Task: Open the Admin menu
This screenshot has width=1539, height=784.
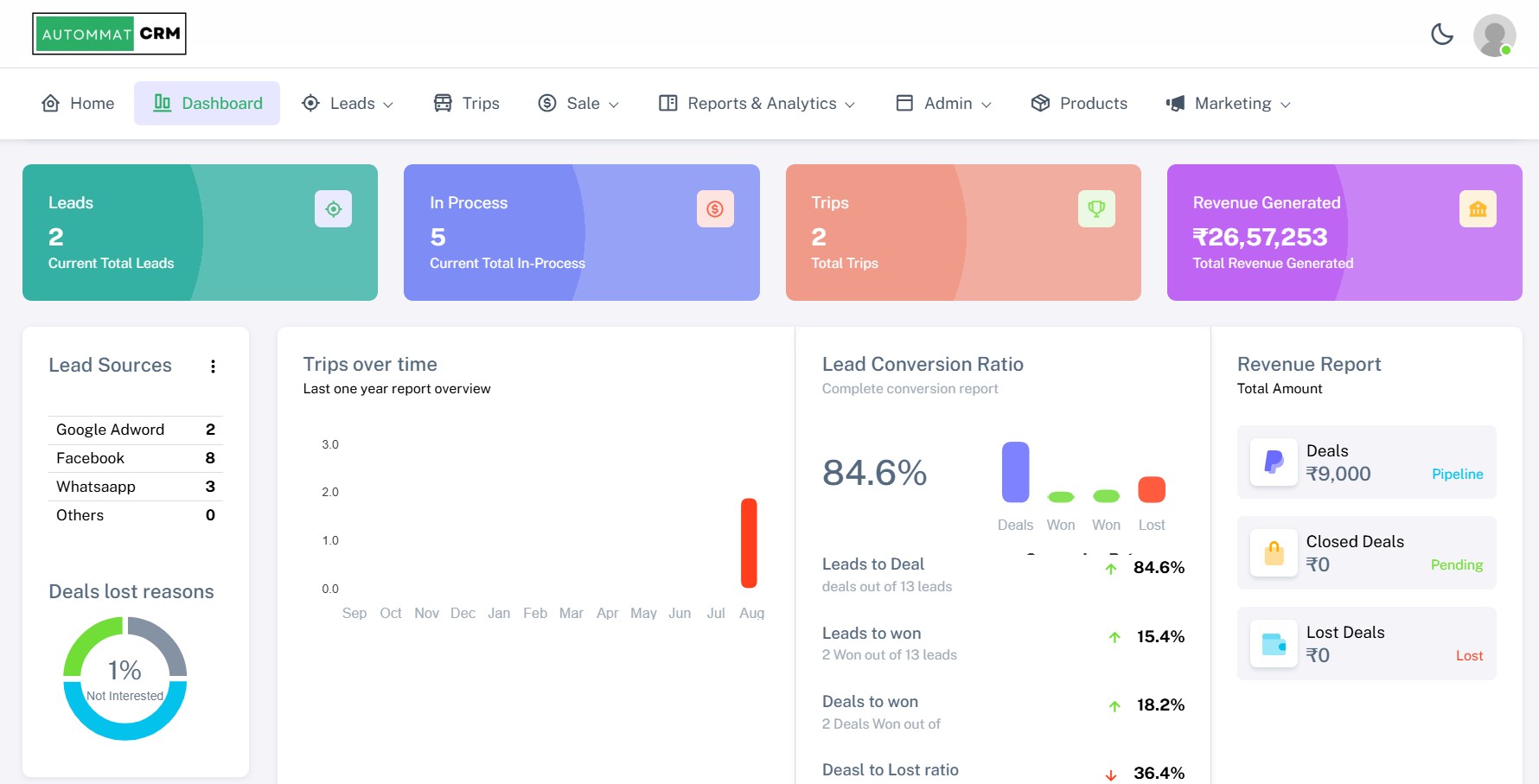Action: [947, 103]
